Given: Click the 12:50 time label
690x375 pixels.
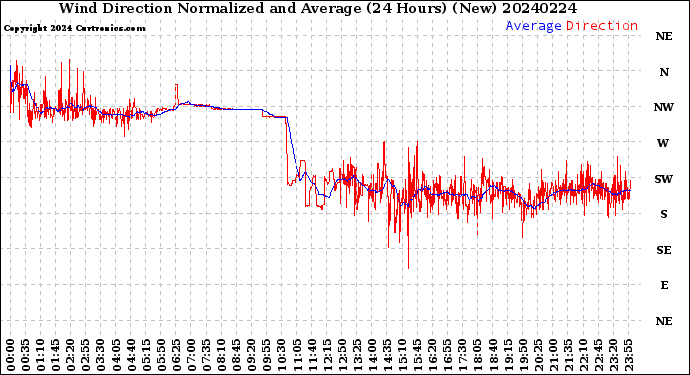Looking at the screenshot, I should 342,355.
